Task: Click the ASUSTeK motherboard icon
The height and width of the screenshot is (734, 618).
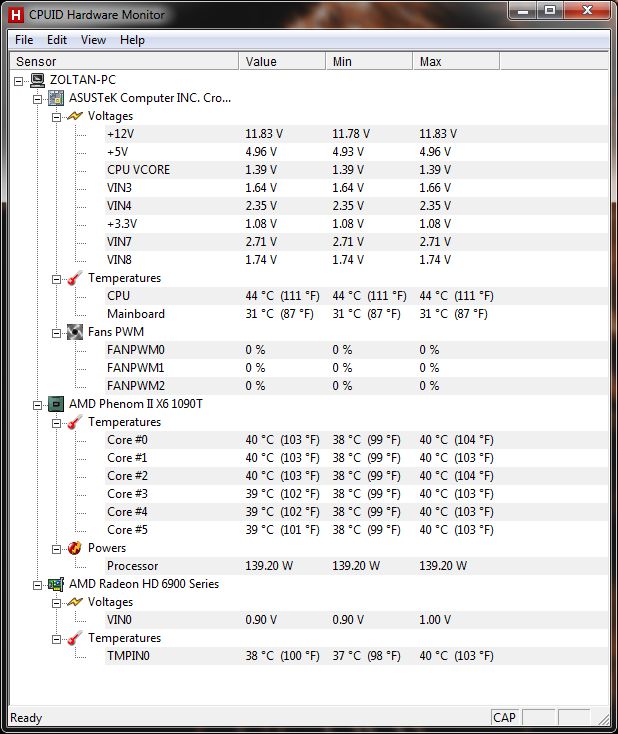Action: click(57, 98)
